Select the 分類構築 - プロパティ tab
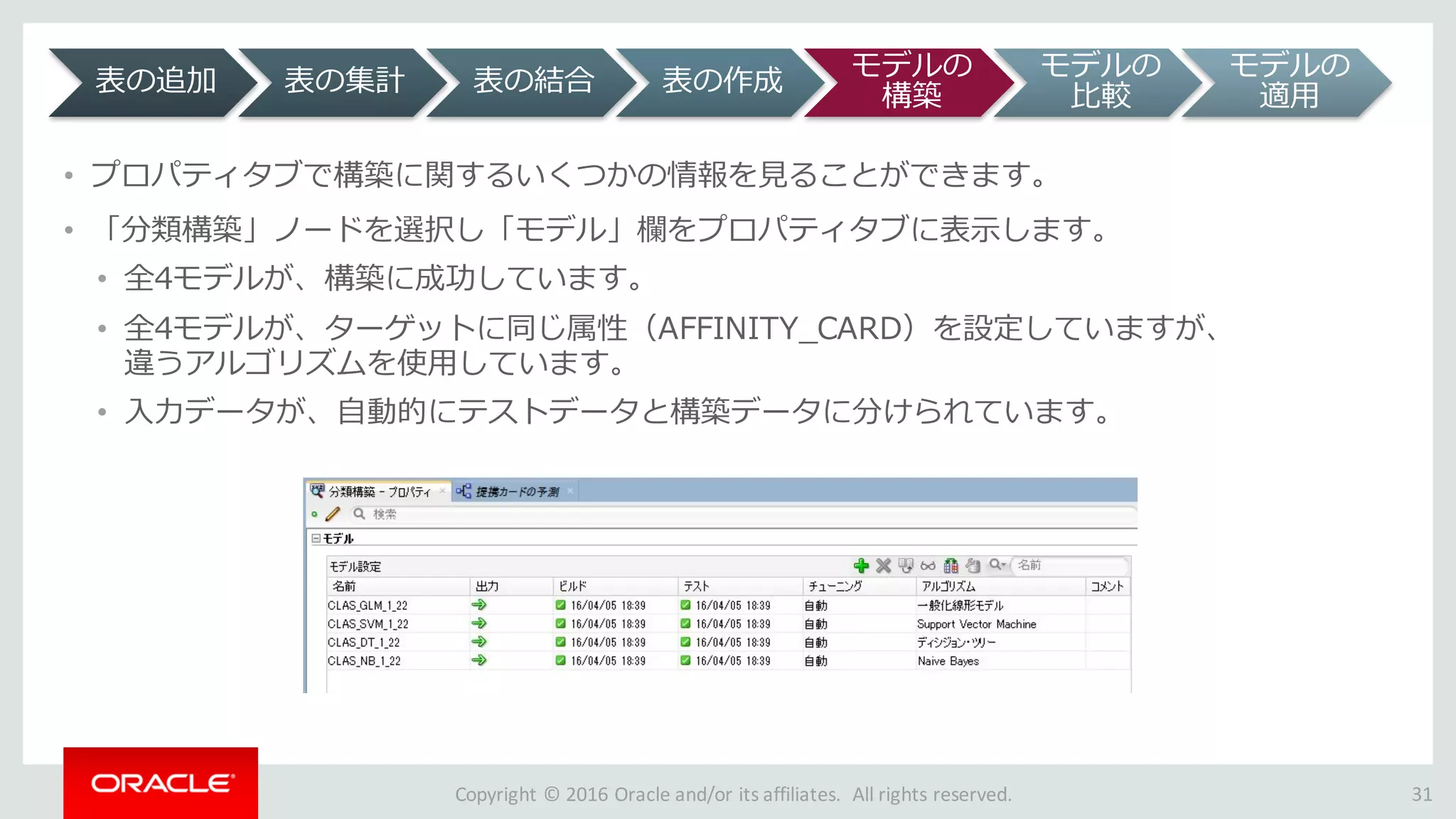The height and width of the screenshot is (819, 1456). (379, 491)
